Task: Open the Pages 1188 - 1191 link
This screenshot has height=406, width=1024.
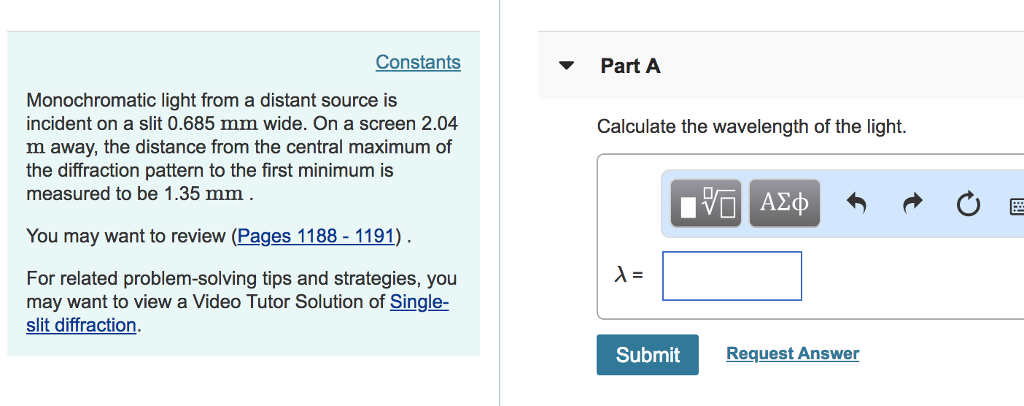Action: tap(317, 237)
